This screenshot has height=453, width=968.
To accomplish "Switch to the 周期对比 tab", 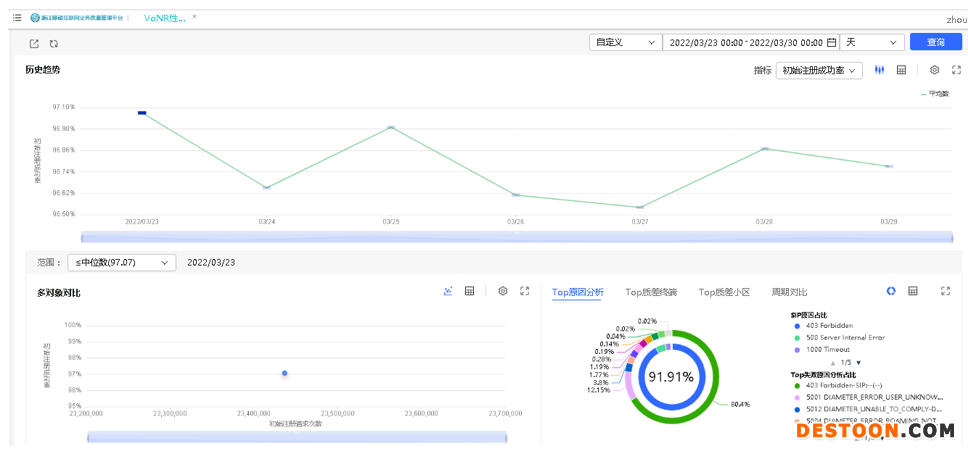I will [x=787, y=292].
